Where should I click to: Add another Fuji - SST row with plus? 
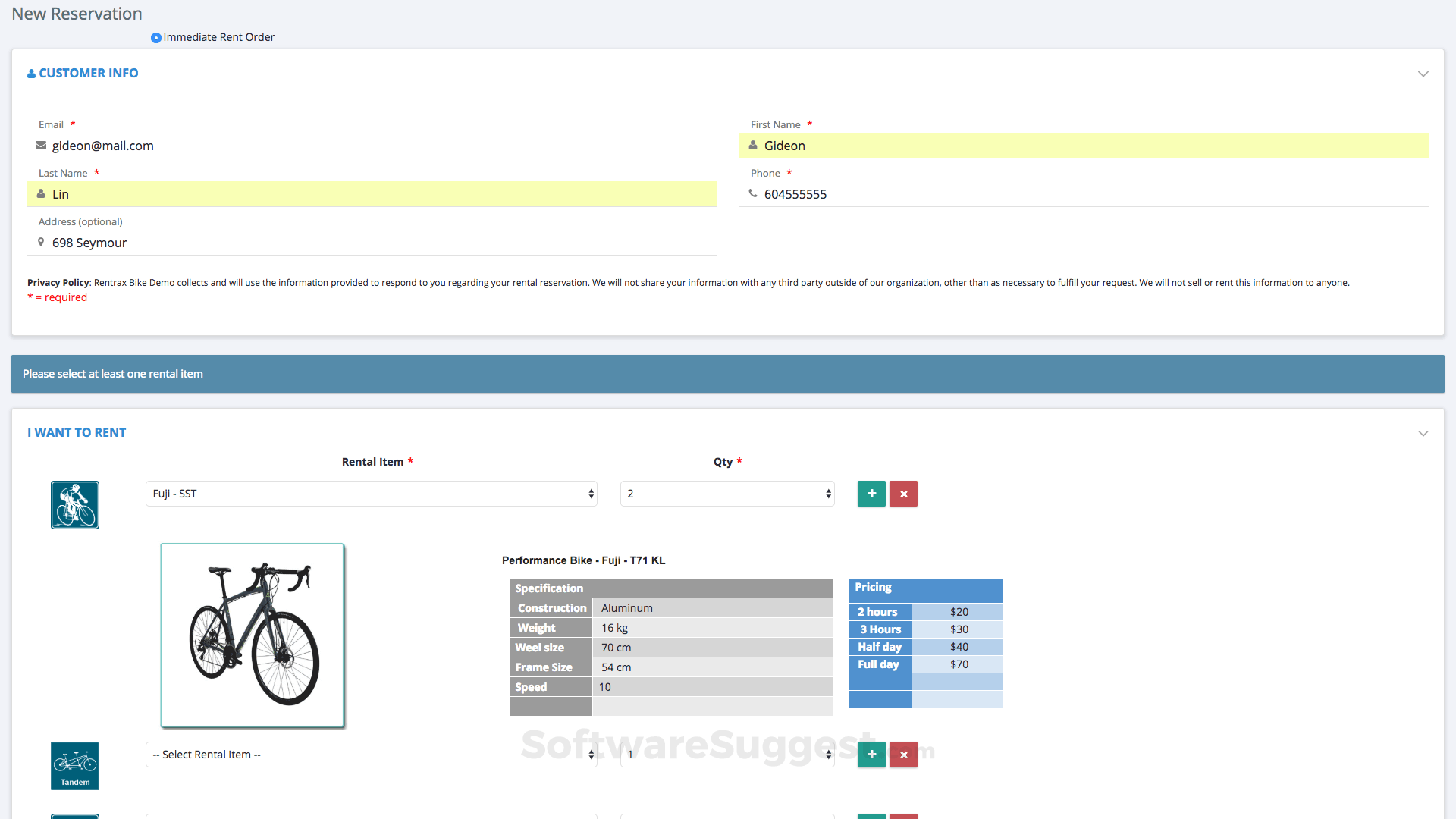871,494
